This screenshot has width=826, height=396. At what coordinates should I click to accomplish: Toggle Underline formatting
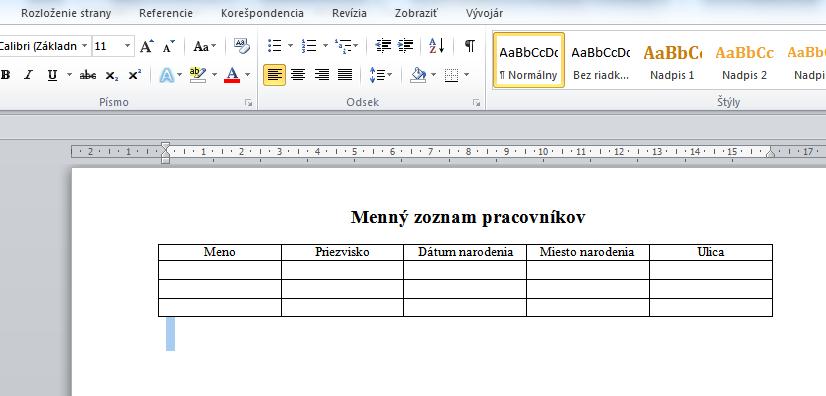coord(52,75)
